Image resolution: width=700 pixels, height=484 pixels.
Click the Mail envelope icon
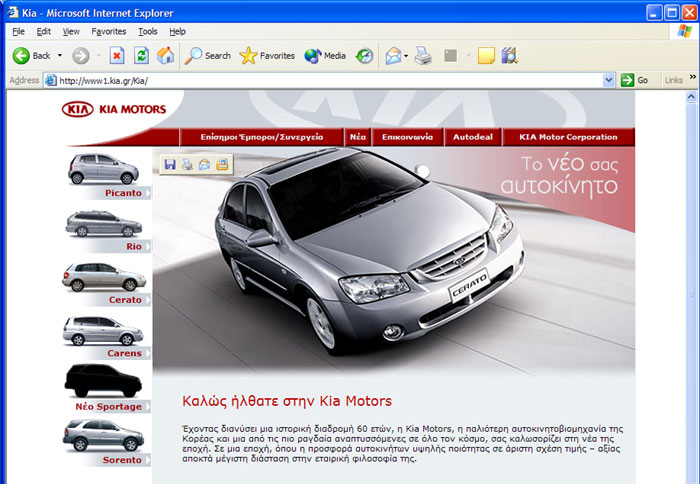393,56
